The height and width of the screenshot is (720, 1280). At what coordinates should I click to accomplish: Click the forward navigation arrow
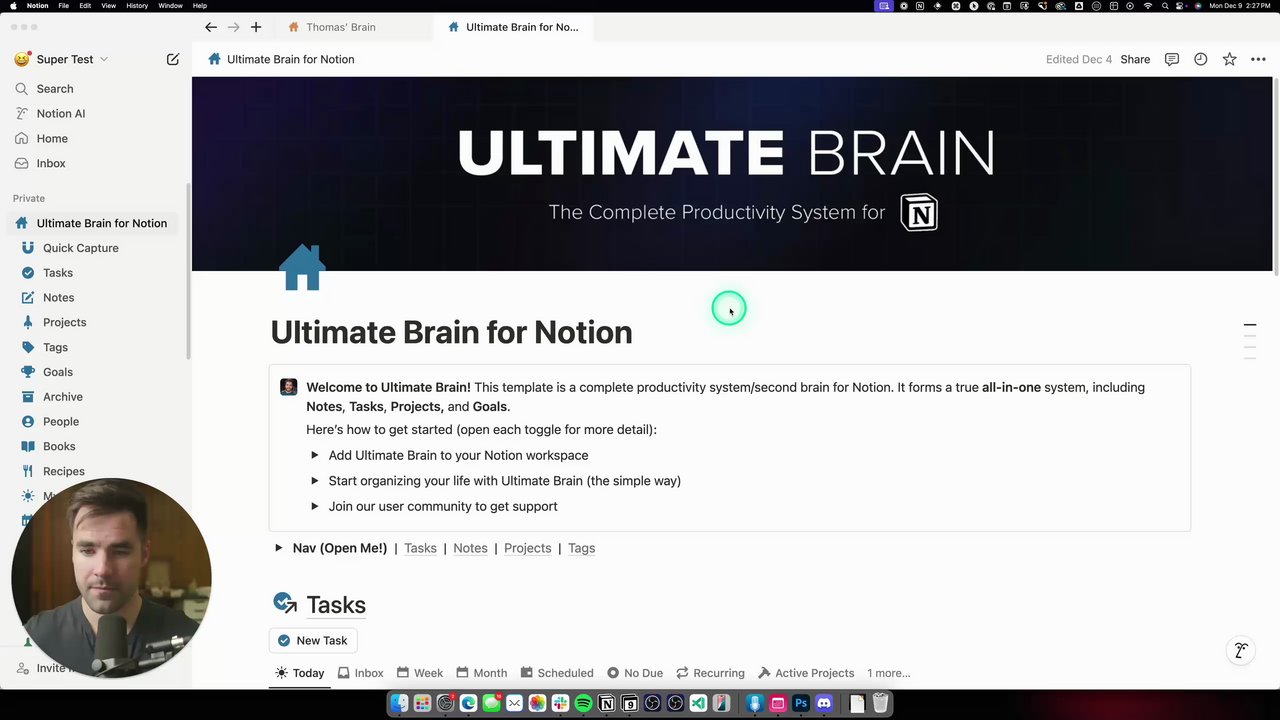pos(233,27)
